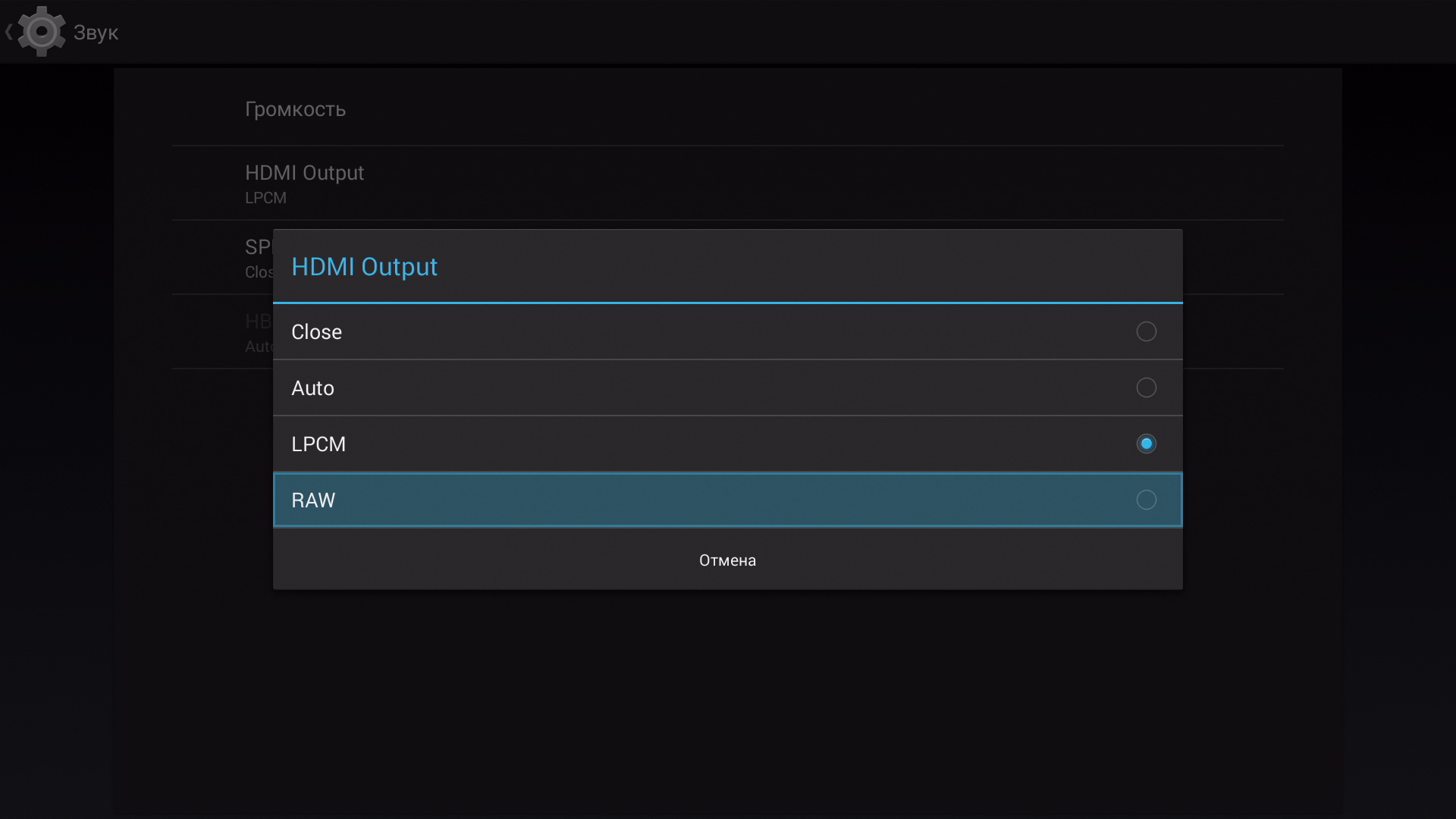Select the RAW radio button

(1146, 500)
